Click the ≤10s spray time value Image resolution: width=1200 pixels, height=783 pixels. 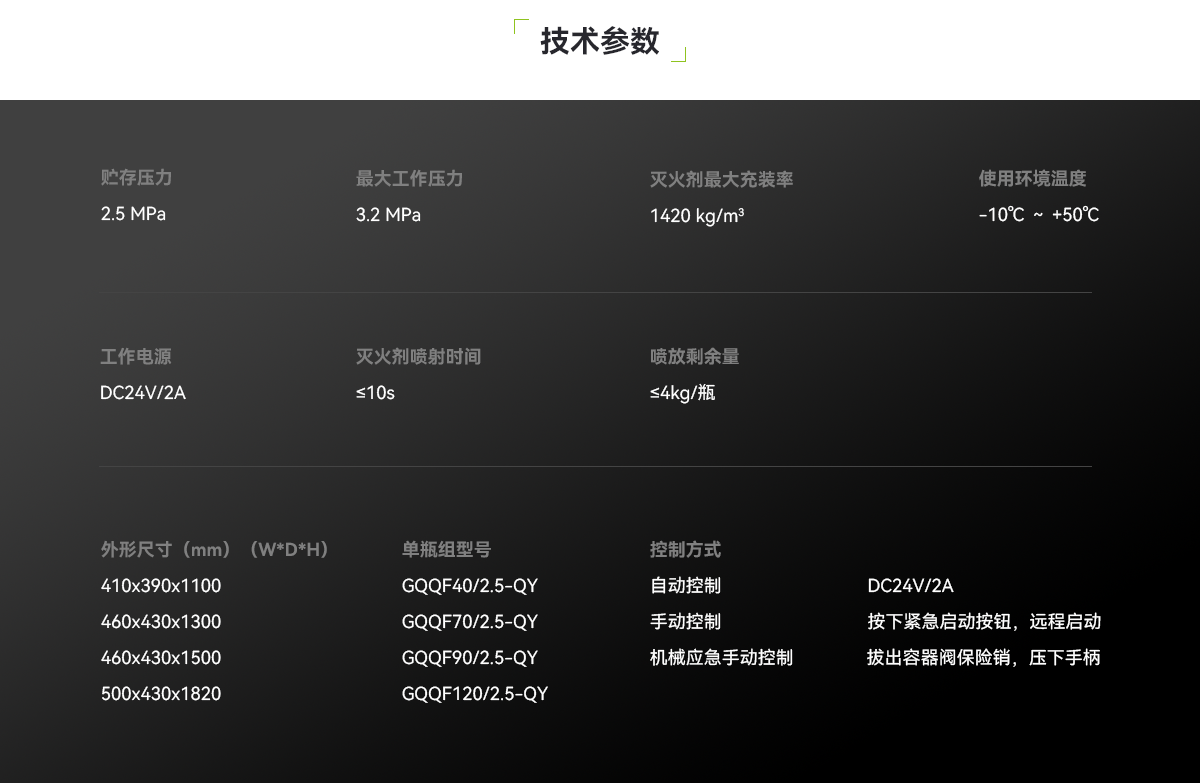(375, 392)
